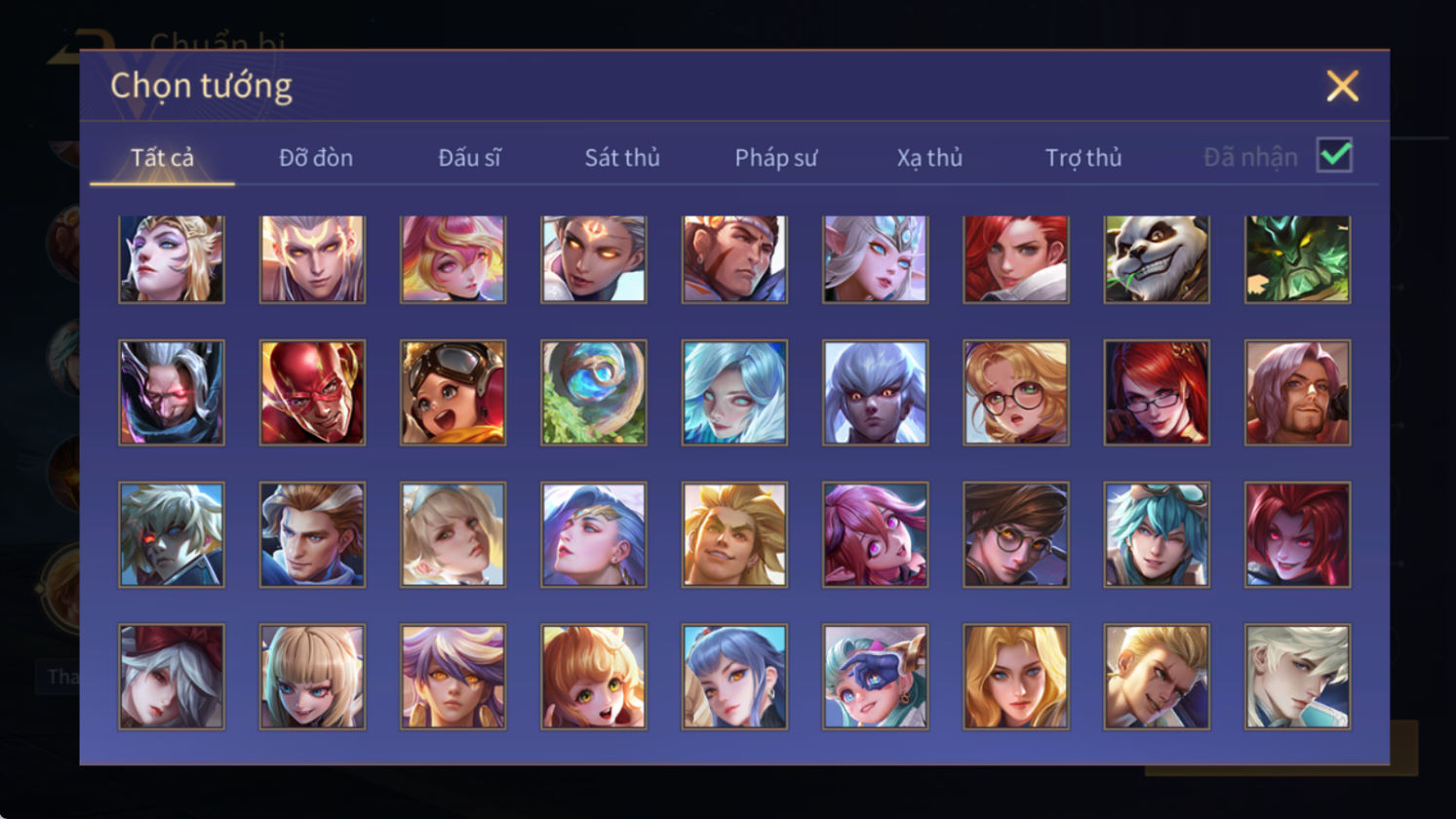Pick the spiky golden-haired hero

pos(734,535)
